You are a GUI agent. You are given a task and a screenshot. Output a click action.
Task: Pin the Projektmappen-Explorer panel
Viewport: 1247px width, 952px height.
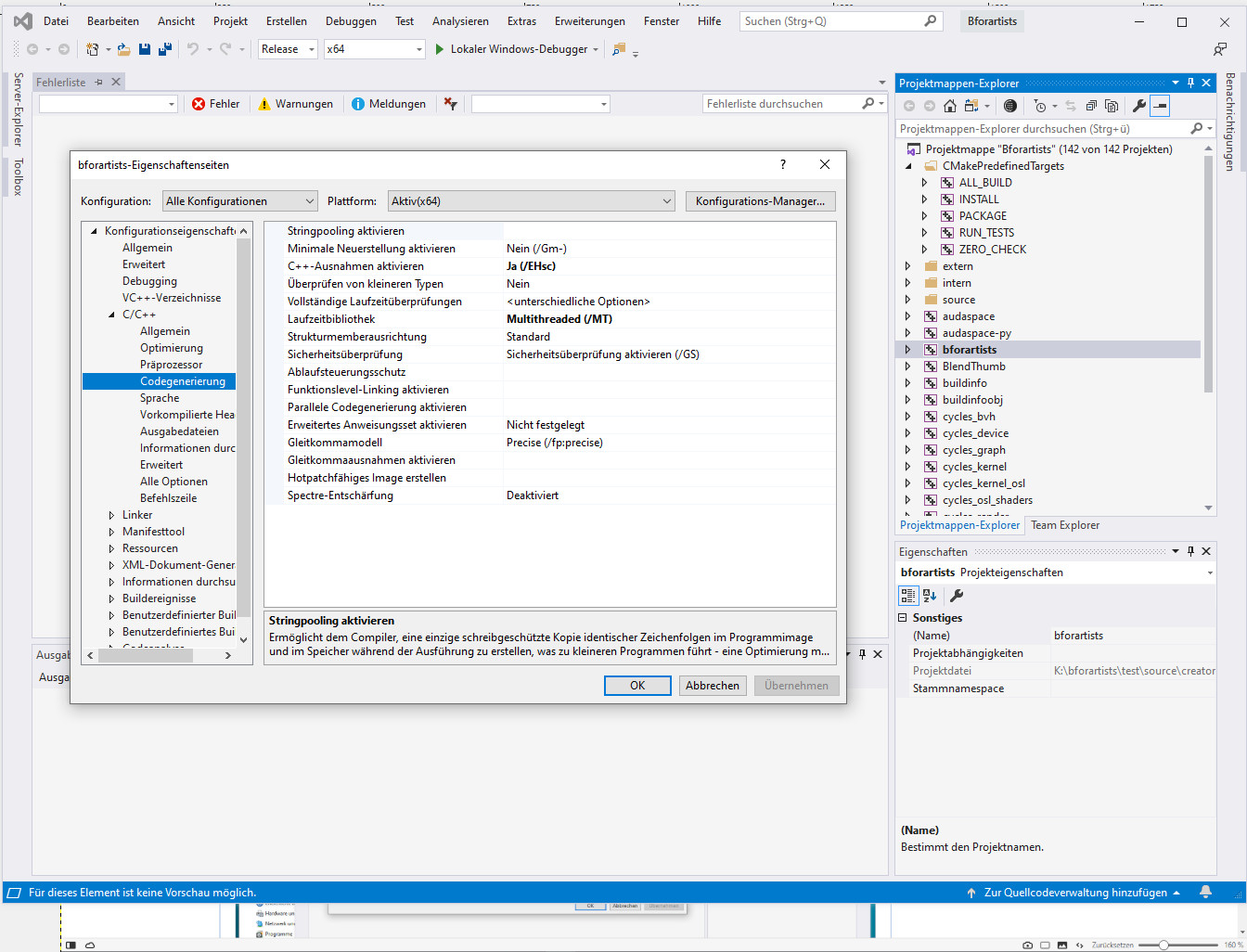click(x=1190, y=83)
